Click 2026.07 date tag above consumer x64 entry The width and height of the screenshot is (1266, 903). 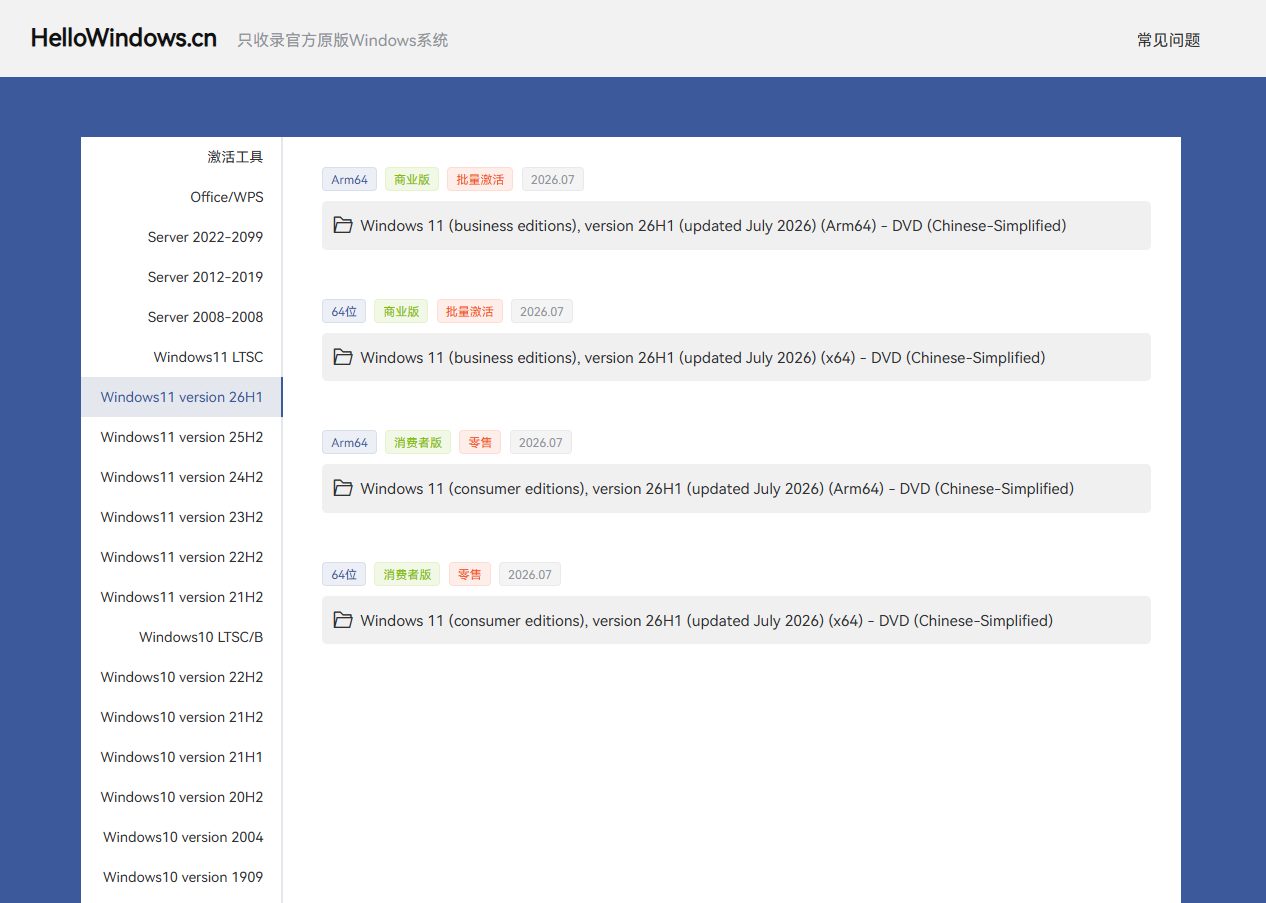pyautogui.click(x=529, y=574)
